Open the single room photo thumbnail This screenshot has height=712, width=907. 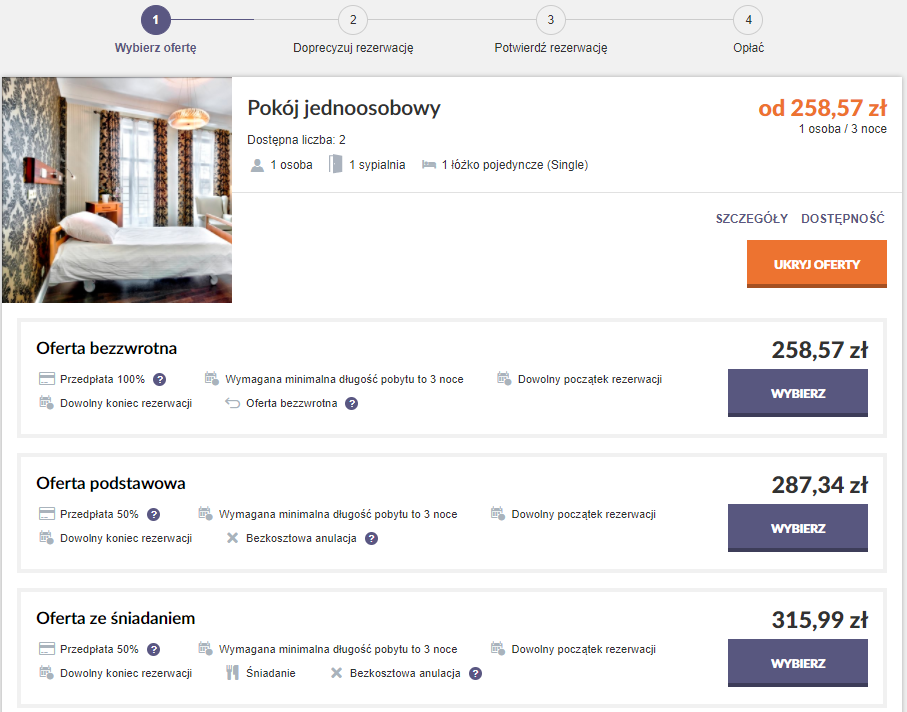(x=117, y=190)
